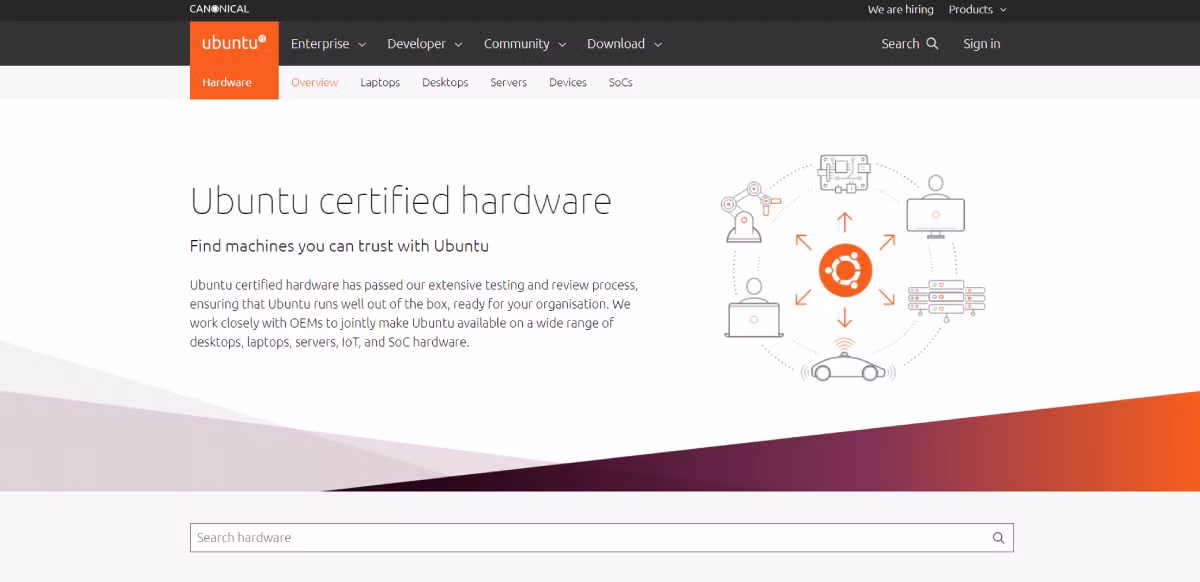Click the connected car illustration icon
Image resolution: width=1200 pixels, height=582 pixels.
coord(846,362)
